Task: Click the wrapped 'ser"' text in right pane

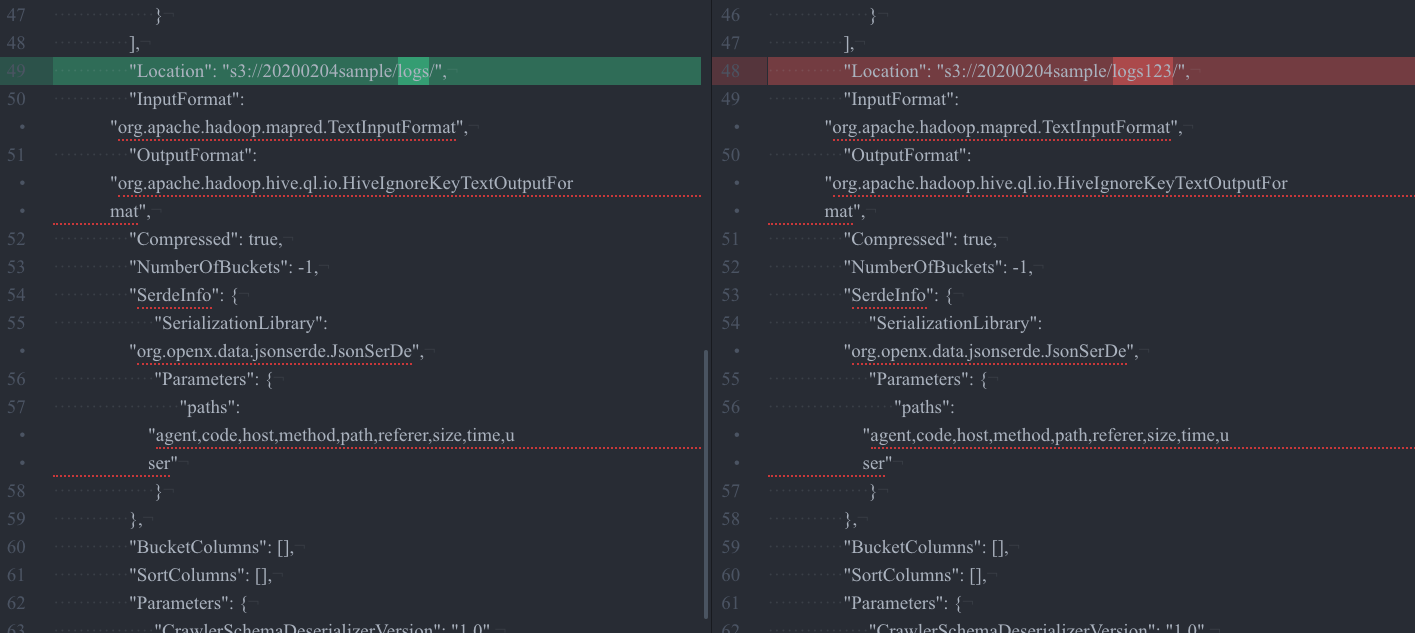Action: (x=878, y=463)
